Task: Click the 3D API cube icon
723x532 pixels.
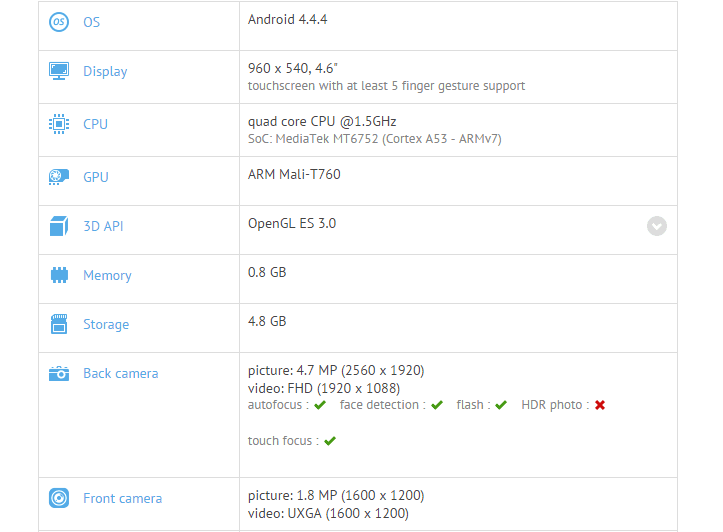Action: tap(59, 226)
